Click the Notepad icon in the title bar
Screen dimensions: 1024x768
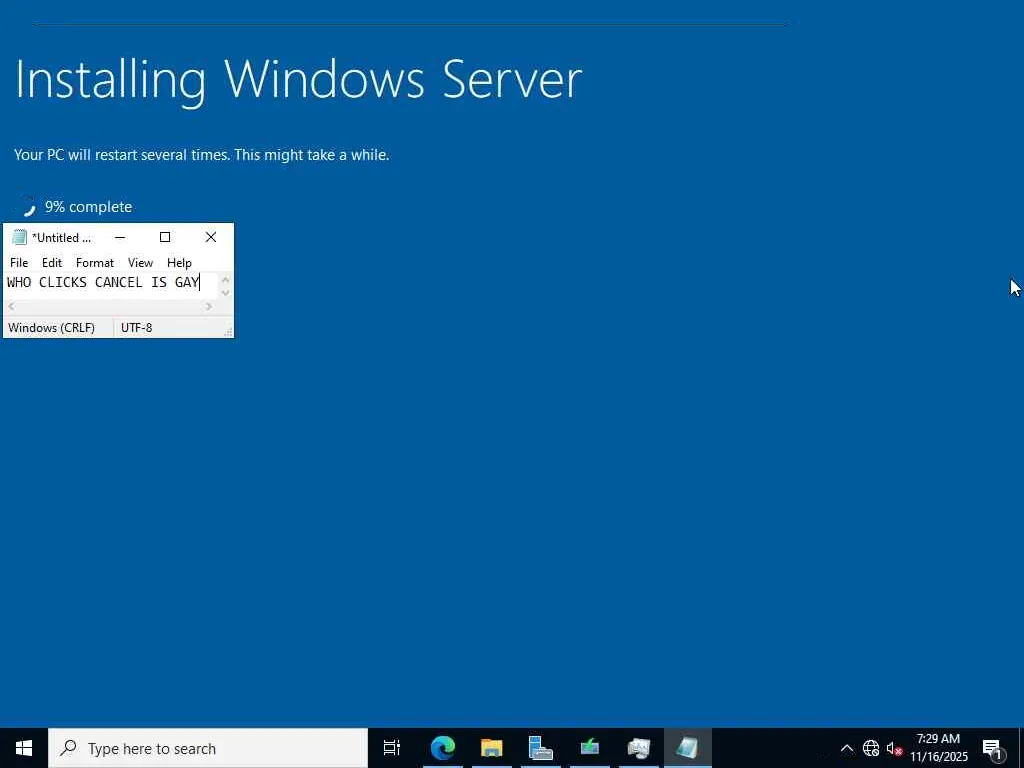pyautogui.click(x=20, y=237)
